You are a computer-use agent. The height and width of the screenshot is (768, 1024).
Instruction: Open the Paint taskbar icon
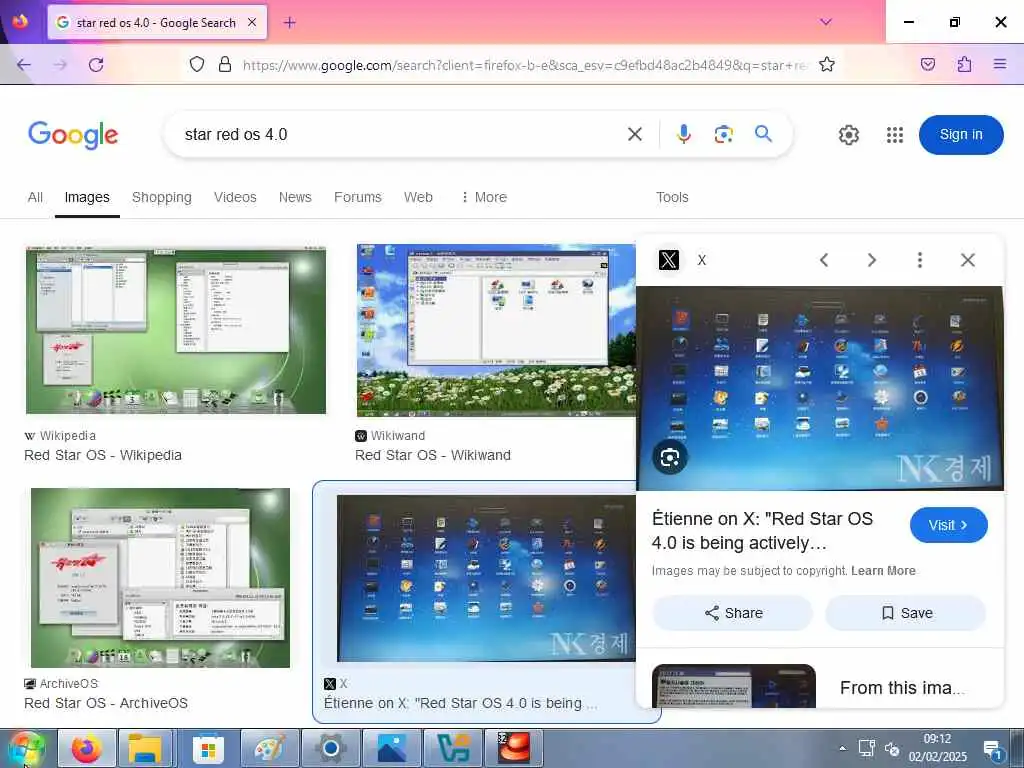pos(269,748)
